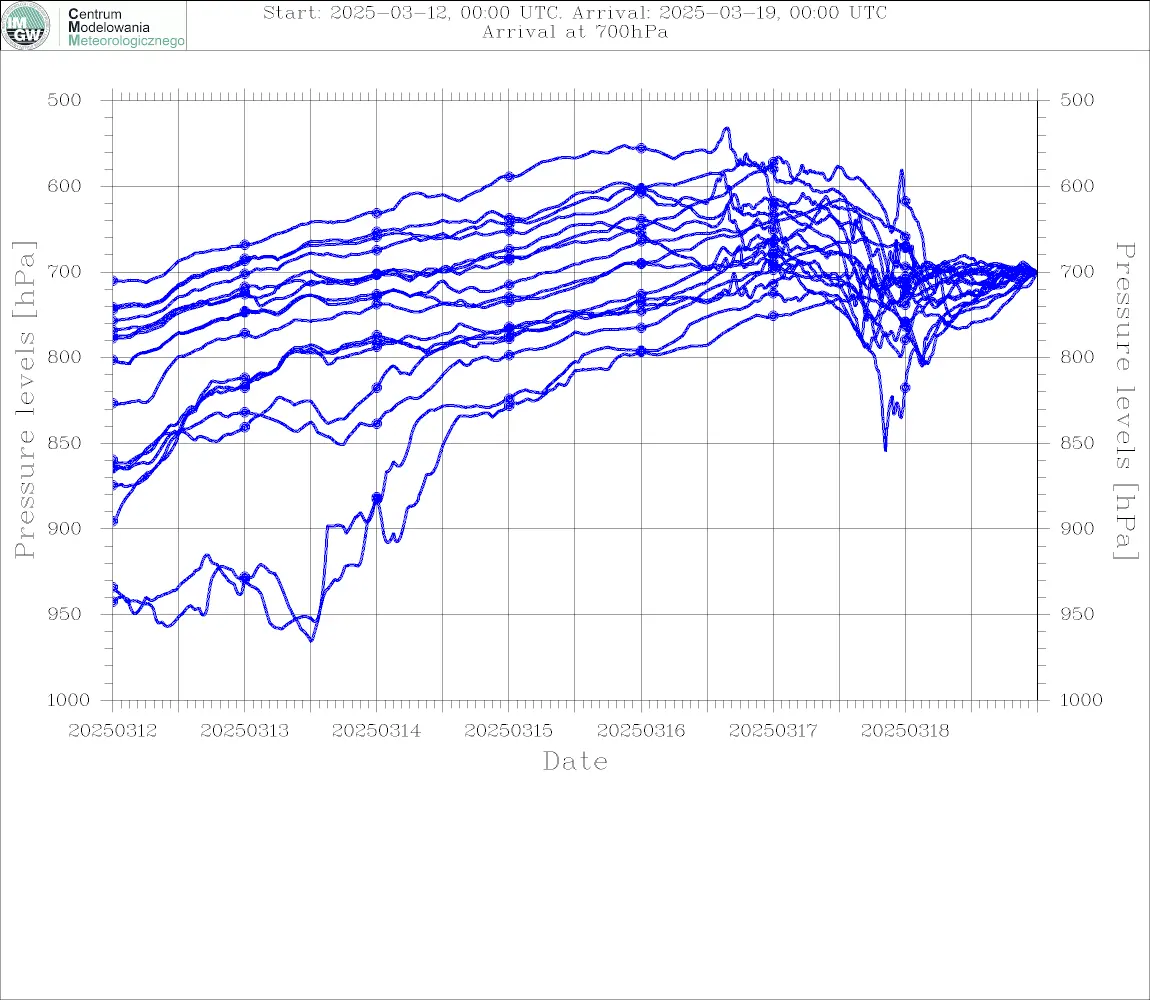Click the Start and Arrival date title line

(x=575, y=12)
